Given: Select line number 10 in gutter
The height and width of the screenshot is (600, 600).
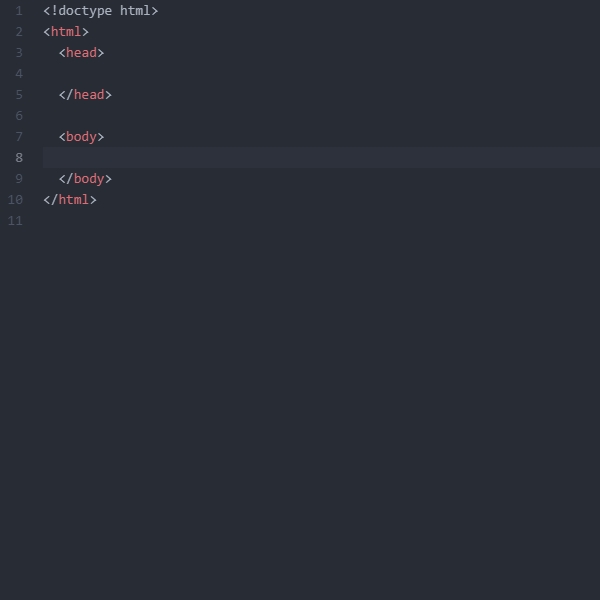Looking at the screenshot, I should [x=15, y=200].
